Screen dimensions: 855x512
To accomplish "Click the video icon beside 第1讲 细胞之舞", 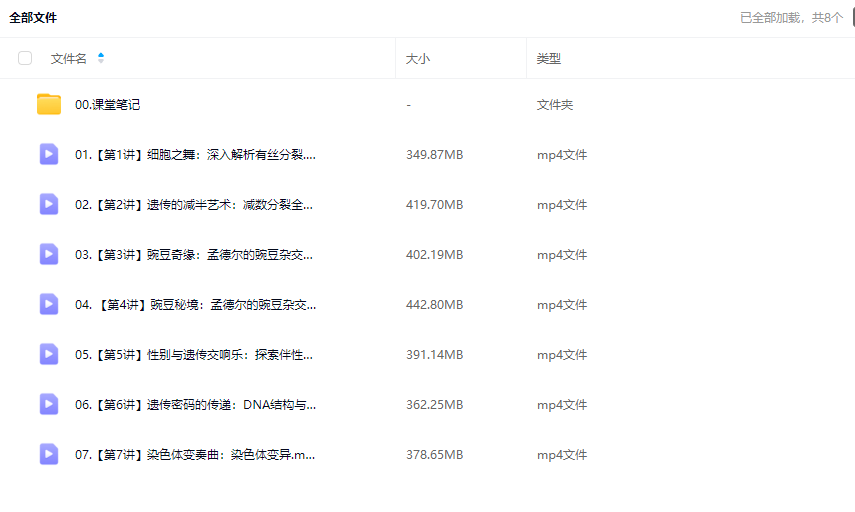I will point(49,154).
